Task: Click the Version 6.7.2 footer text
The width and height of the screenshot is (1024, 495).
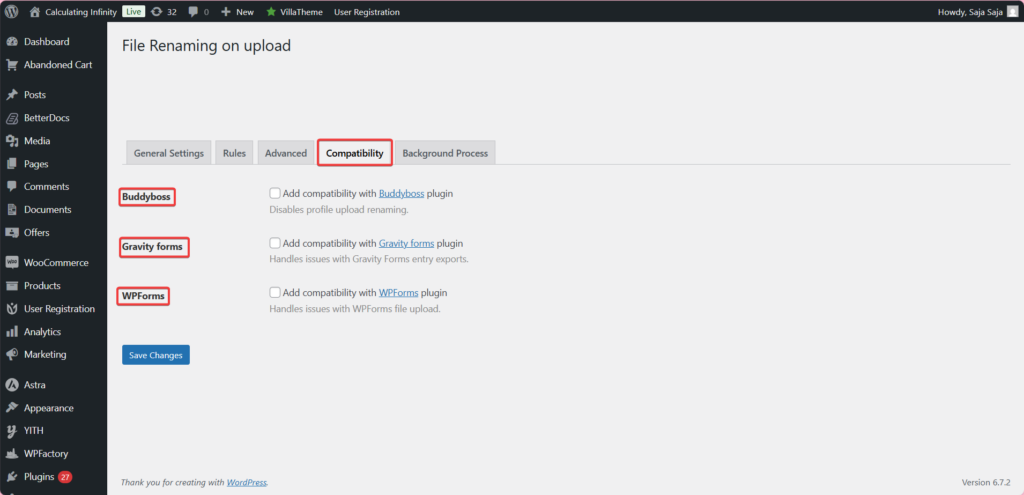Action: [x=986, y=483]
